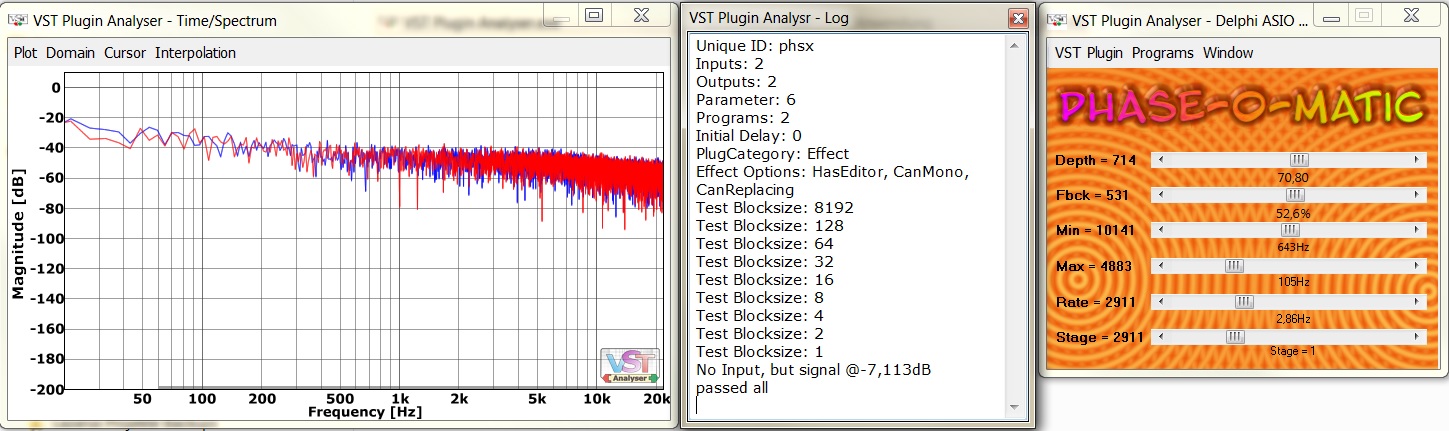The image size is (1449, 431).
Task: Decrease Stage with the left arrow
Action: [1158, 337]
